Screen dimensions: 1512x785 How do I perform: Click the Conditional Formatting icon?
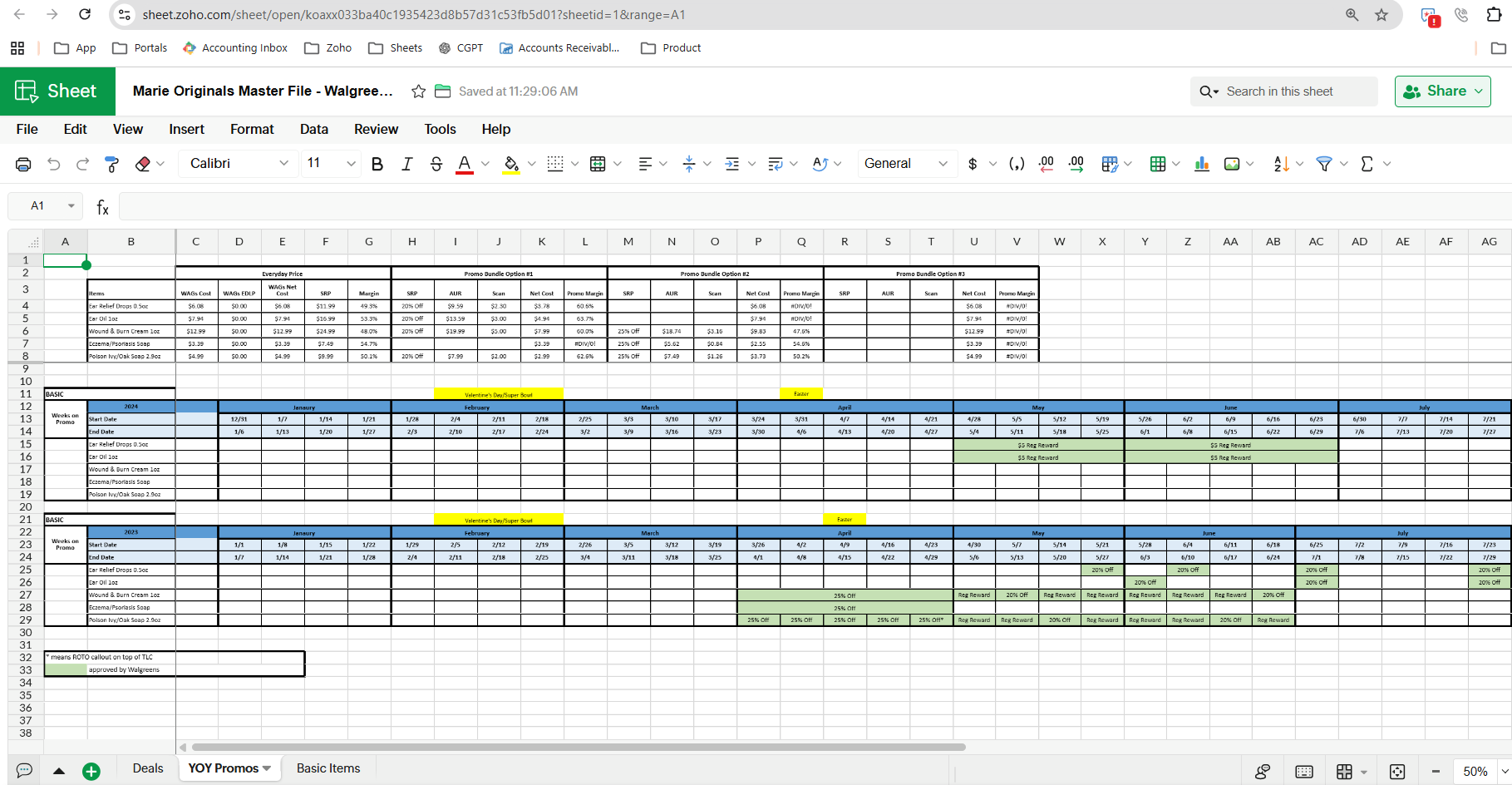[x=1110, y=164]
